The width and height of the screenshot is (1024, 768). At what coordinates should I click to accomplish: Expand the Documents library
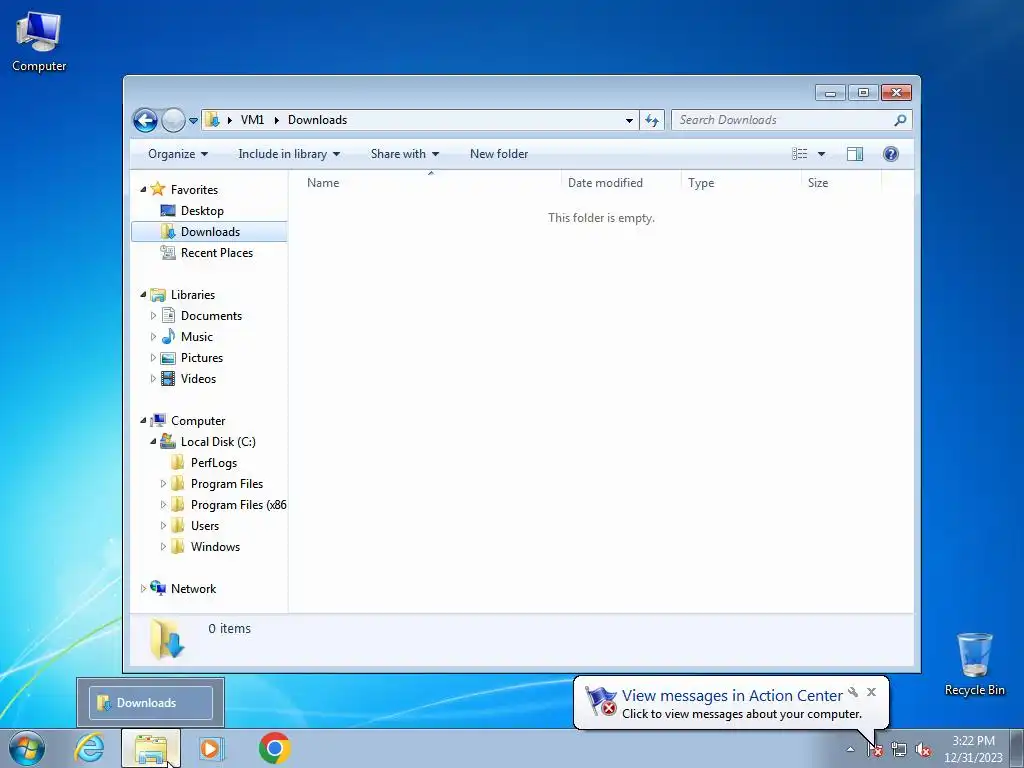tap(153, 316)
